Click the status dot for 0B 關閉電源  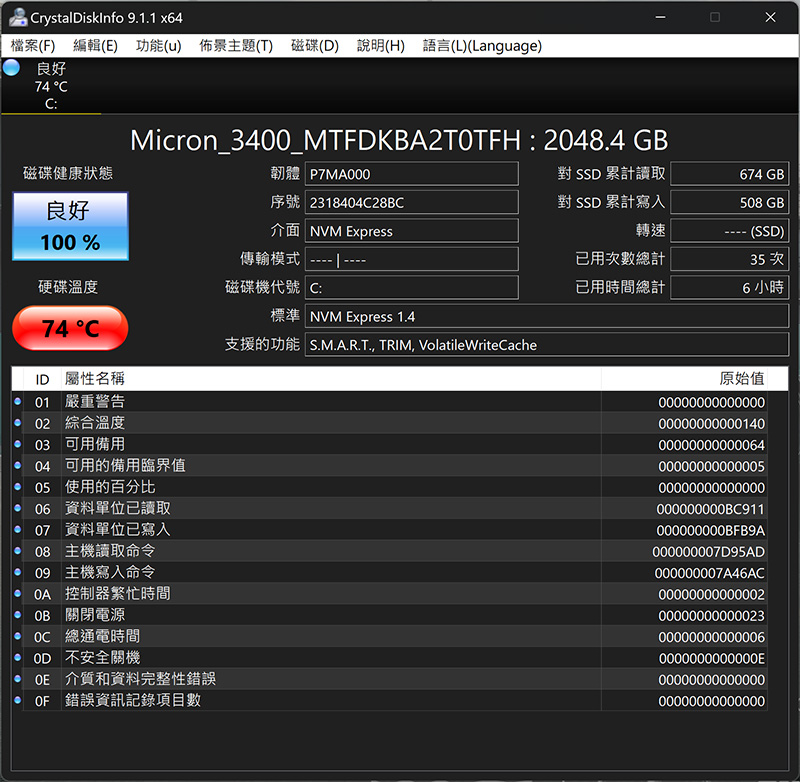(x=17, y=615)
